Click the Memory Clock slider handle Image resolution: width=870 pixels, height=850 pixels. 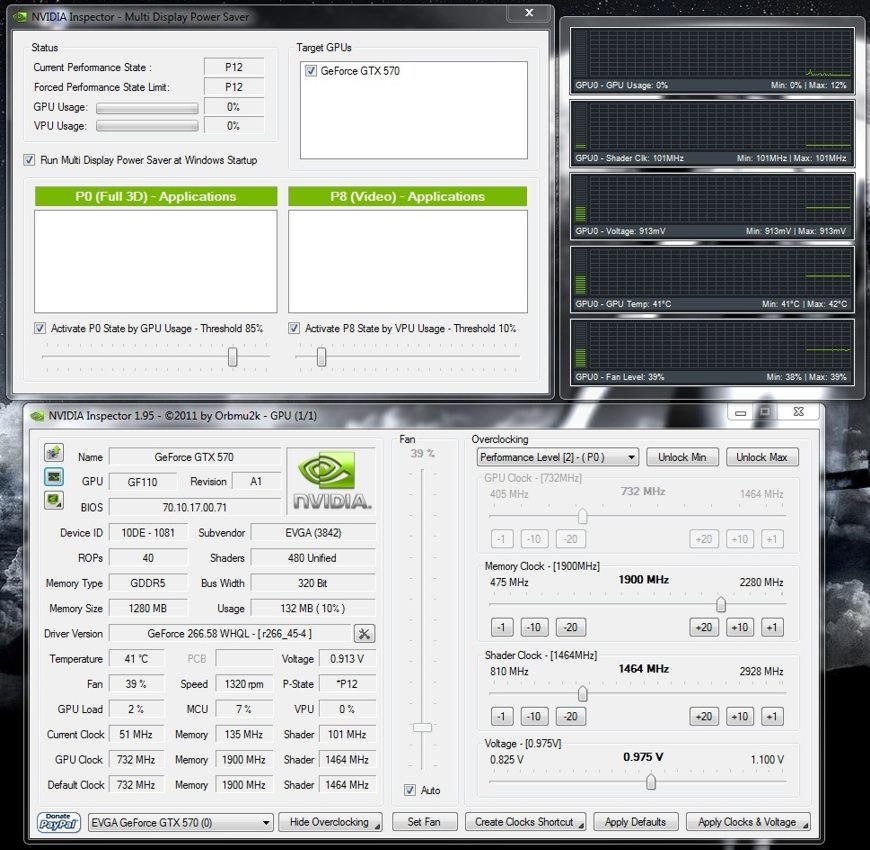[721, 604]
